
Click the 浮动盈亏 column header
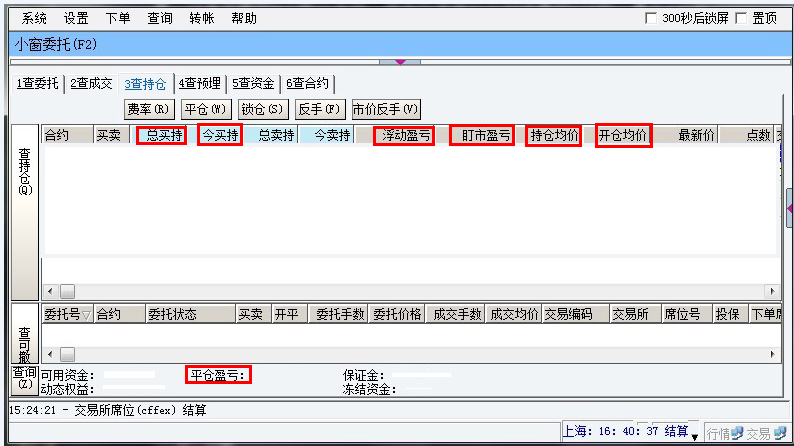(406, 136)
